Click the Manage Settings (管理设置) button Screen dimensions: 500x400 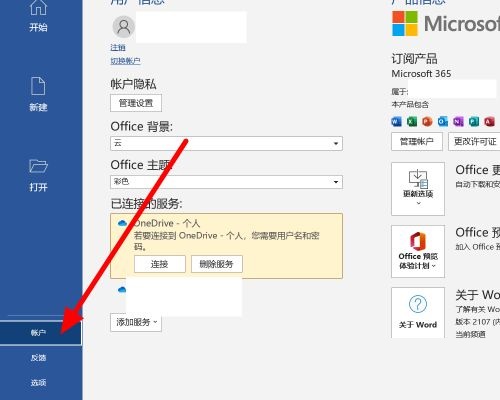coord(136,103)
